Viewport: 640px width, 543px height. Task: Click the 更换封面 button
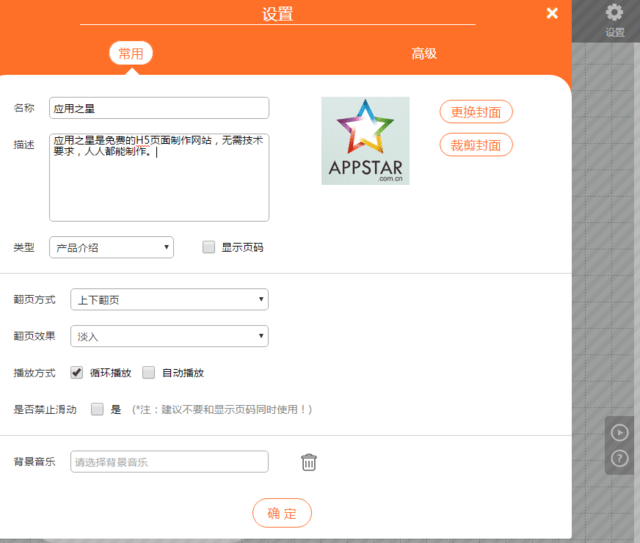point(476,112)
